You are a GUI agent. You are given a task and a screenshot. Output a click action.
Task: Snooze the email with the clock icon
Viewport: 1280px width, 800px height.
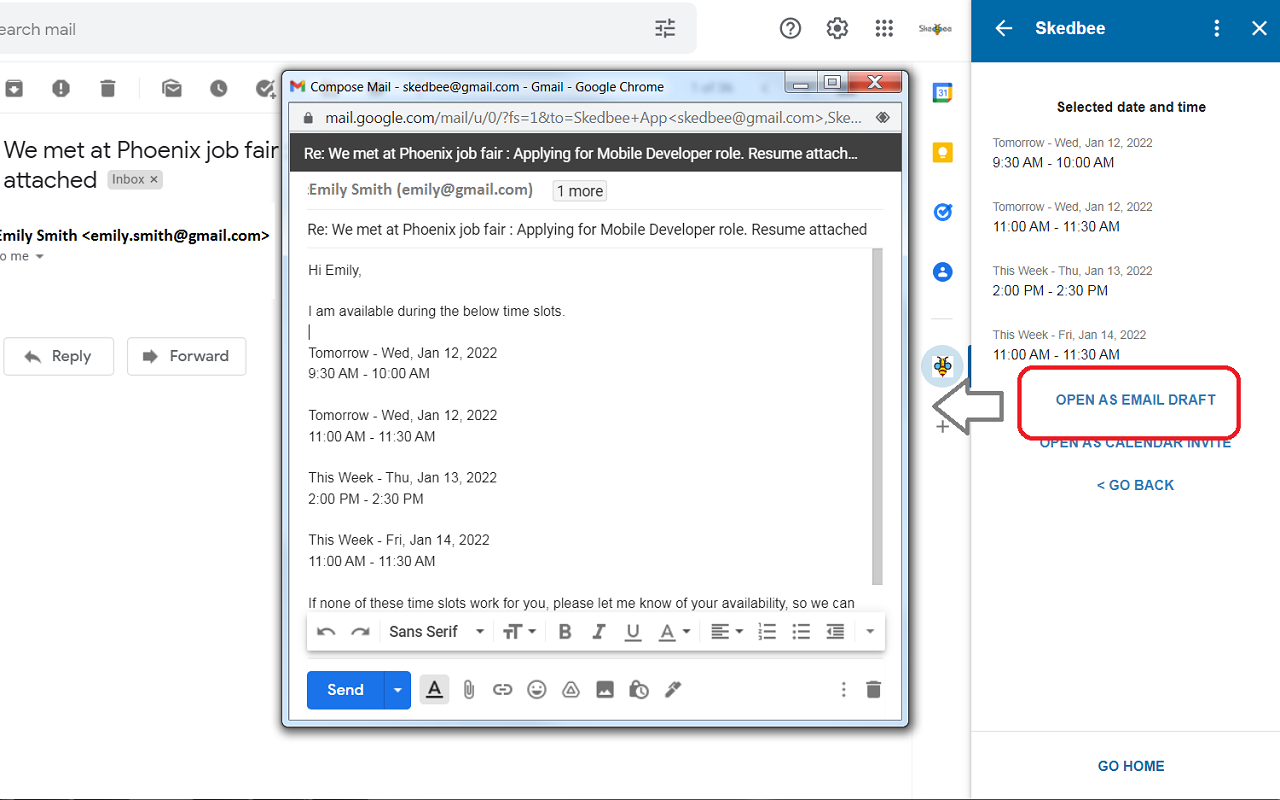[x=219, y=89]
